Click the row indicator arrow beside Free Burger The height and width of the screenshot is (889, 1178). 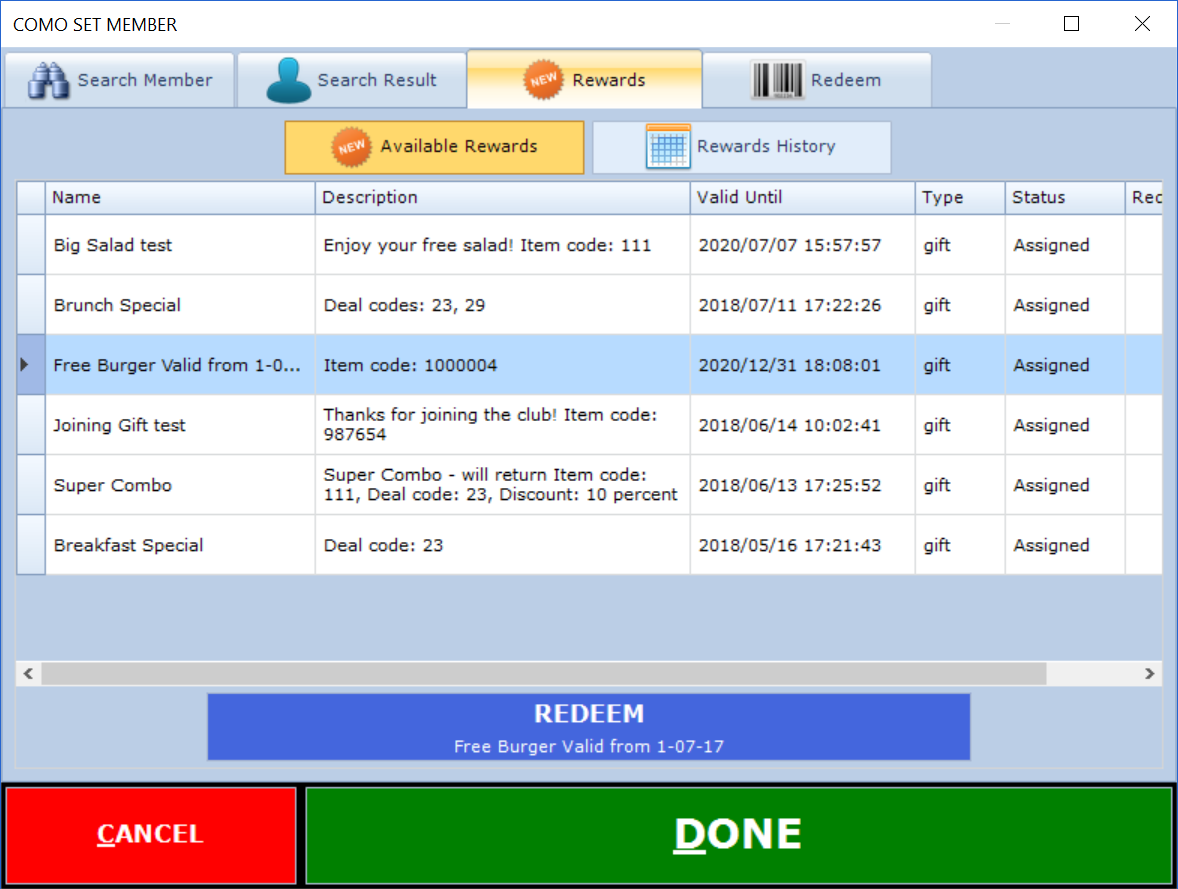tap(26, 365)
